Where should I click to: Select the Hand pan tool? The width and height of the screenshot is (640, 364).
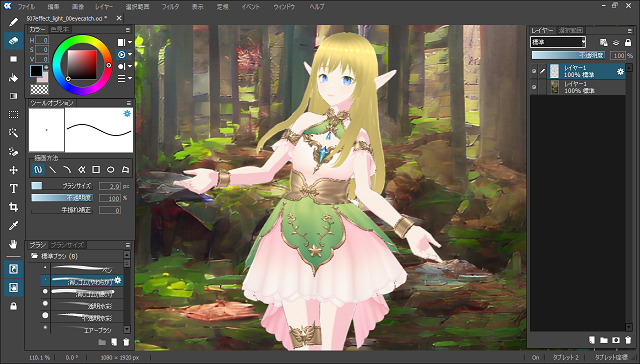click(x=13, y=244)
